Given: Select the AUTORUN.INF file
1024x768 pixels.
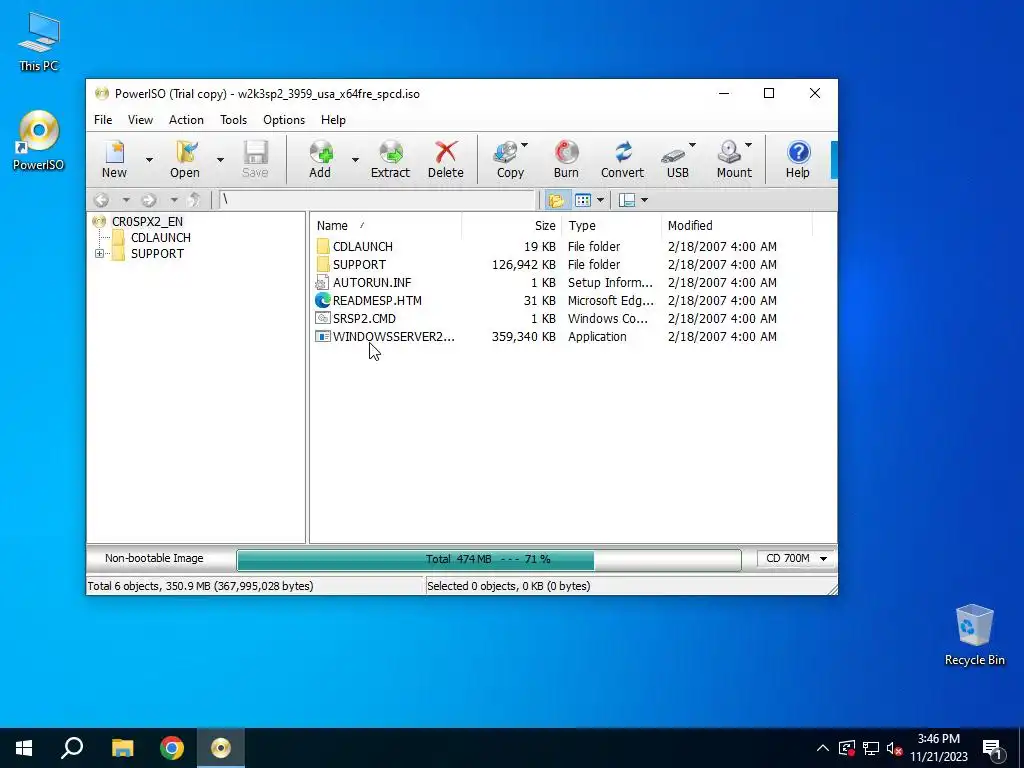Looking at the screenshot, I should (546, 283).
